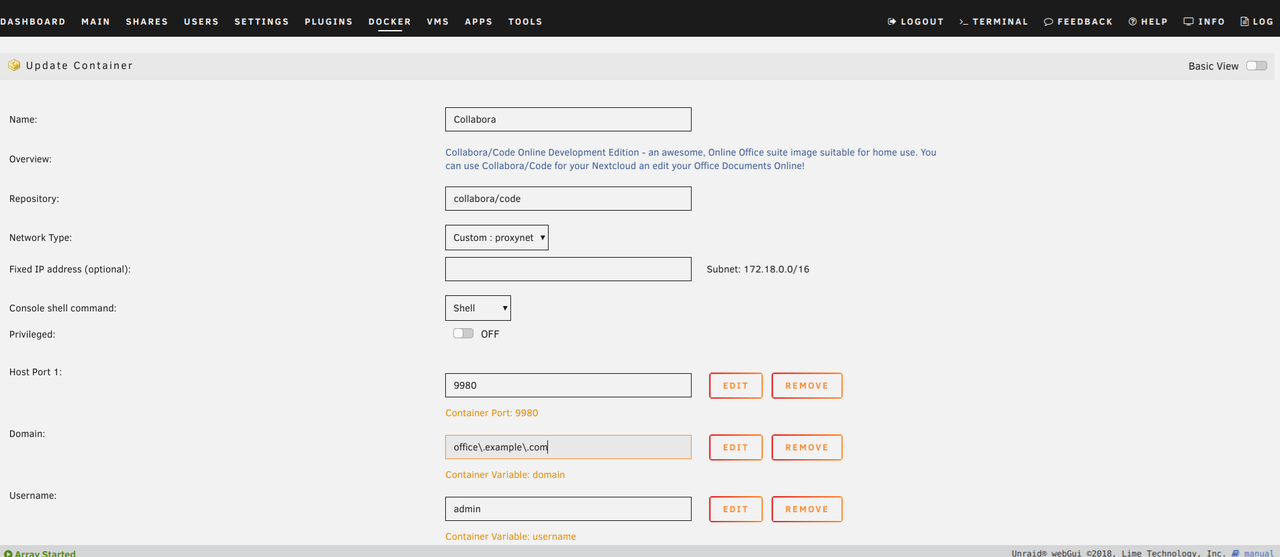Open the manual book icon link
Screen dimensions: 1280x557
point(1236,553)
